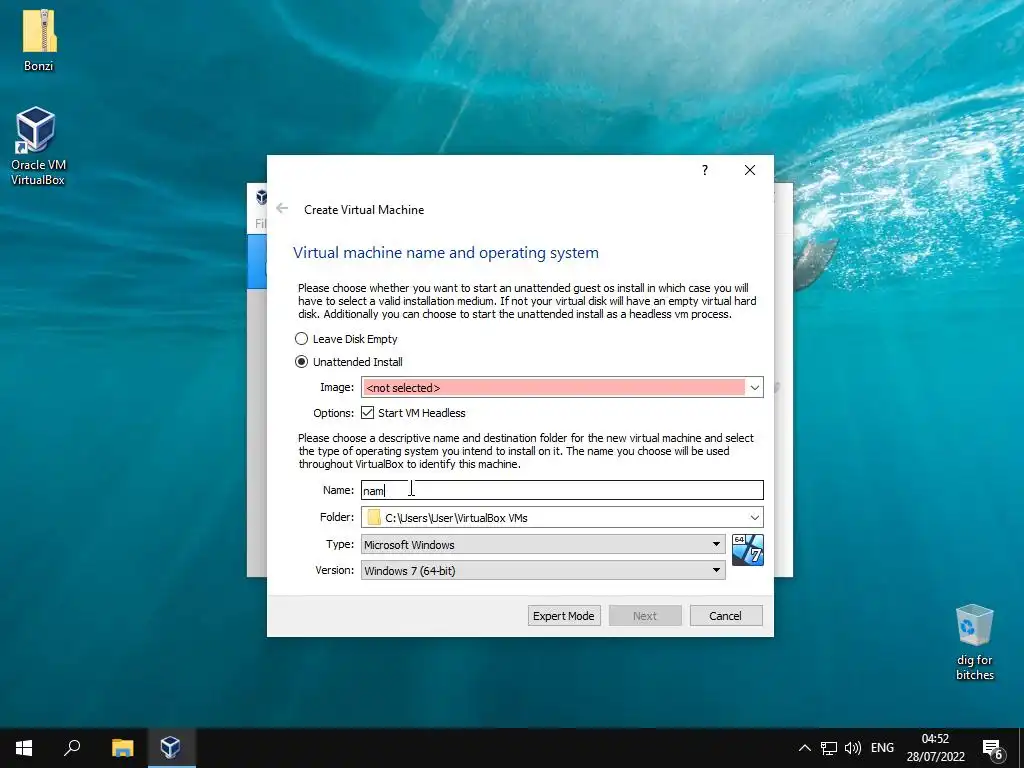Open the Windows Start menu
The width and height of the screenshot is (1024, 768).
coord(24,748)
